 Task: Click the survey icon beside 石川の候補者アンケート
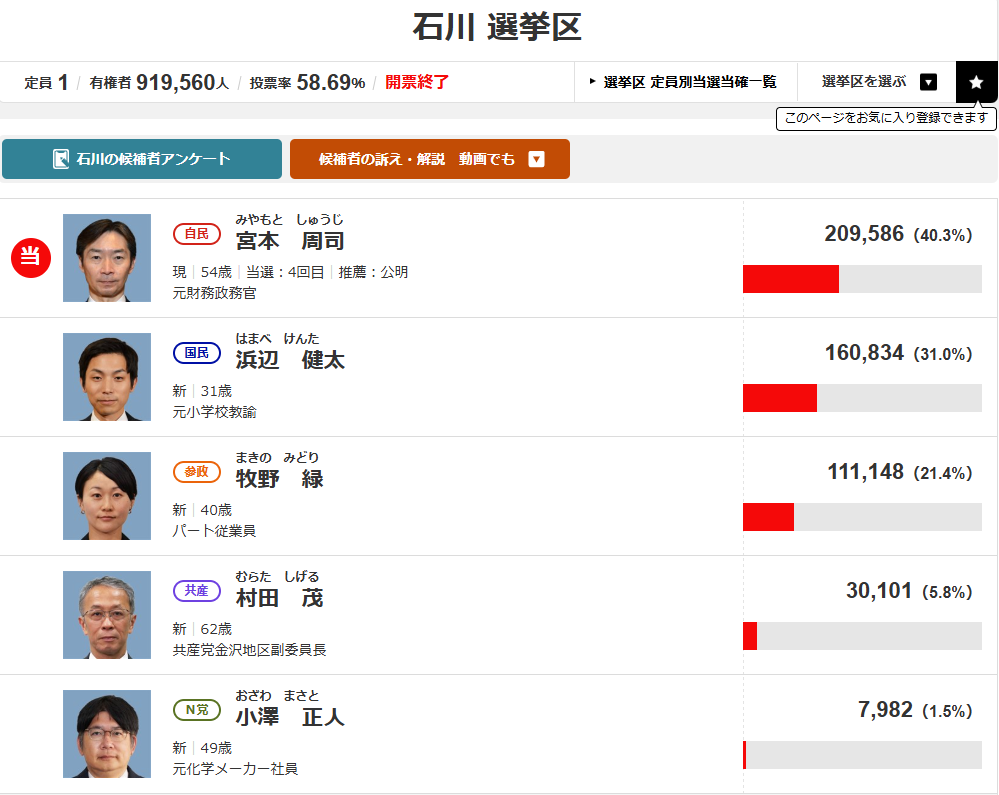[x=61, y=159]
